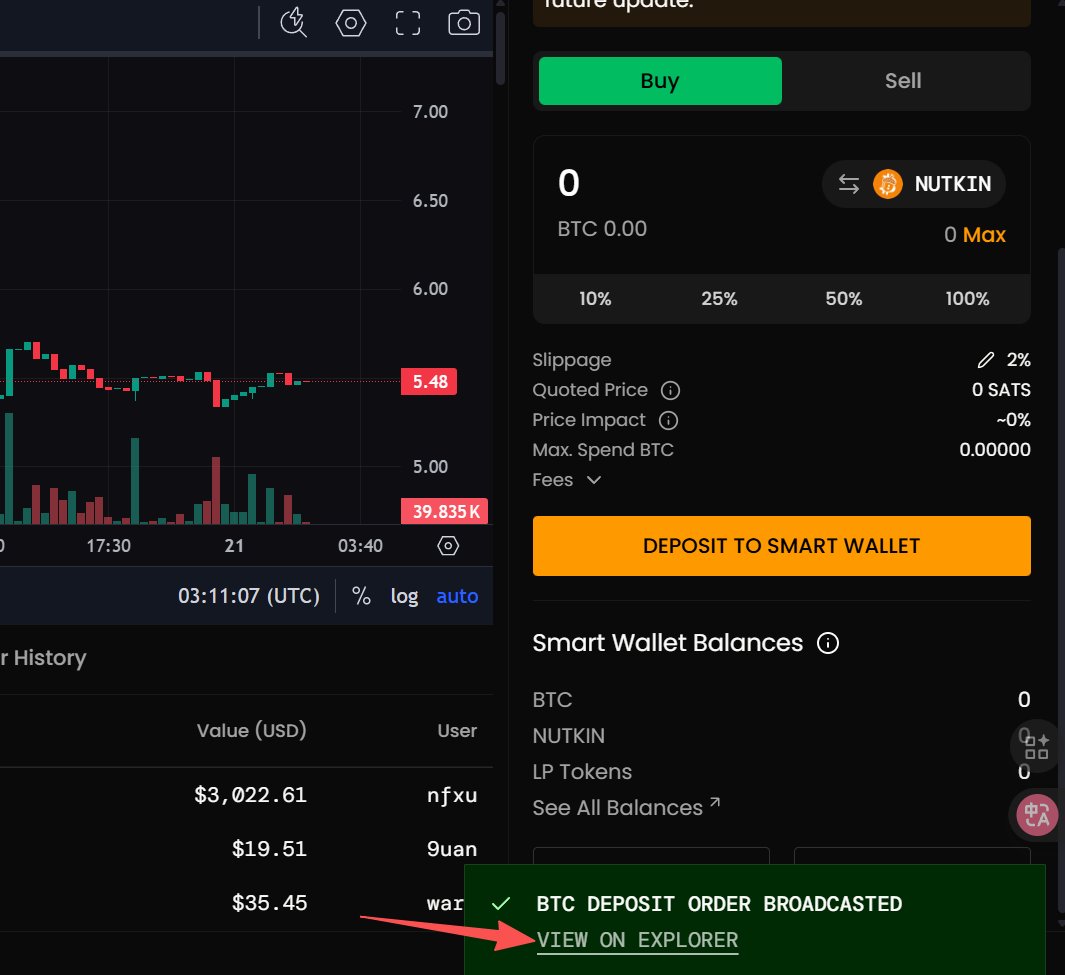
Task: Click the quick search lightning icon
Action: pos(293,22)
